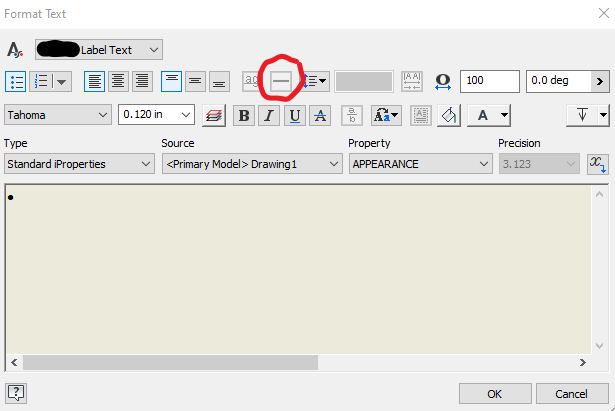Open the text case dropdown
Screen dimensions: 615x411
tap(386, 115)
